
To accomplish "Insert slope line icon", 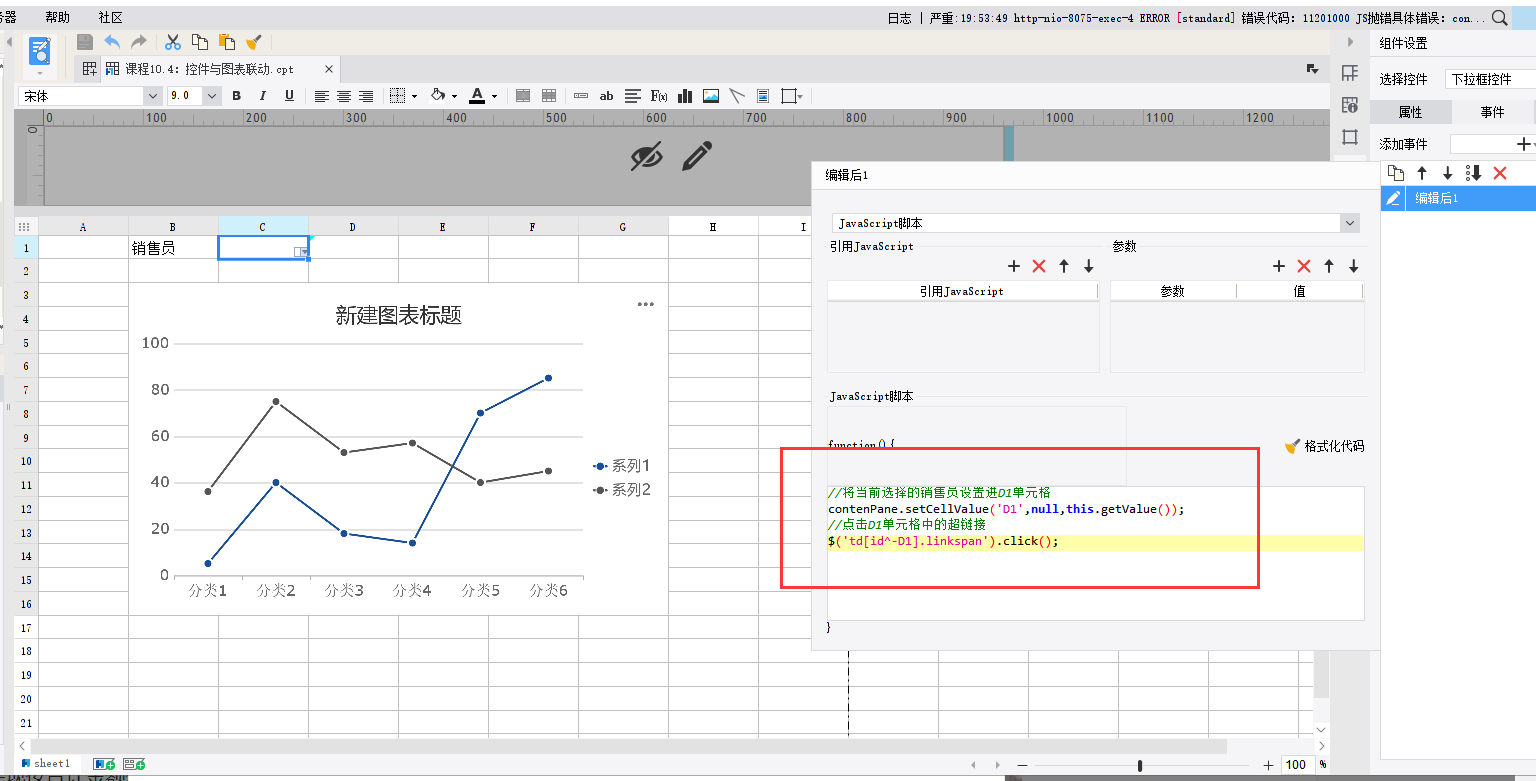I will tap(737, 96).
